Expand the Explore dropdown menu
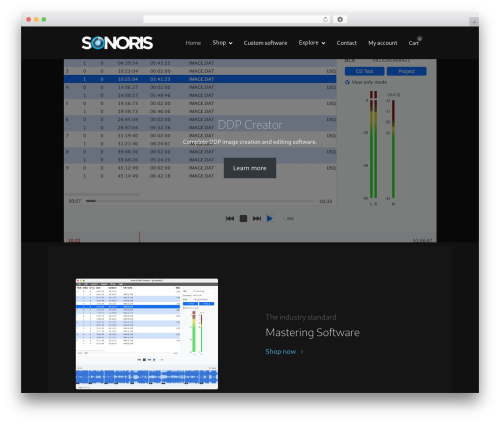The width and height of the screenshot is (500, 423). point(312,43)
